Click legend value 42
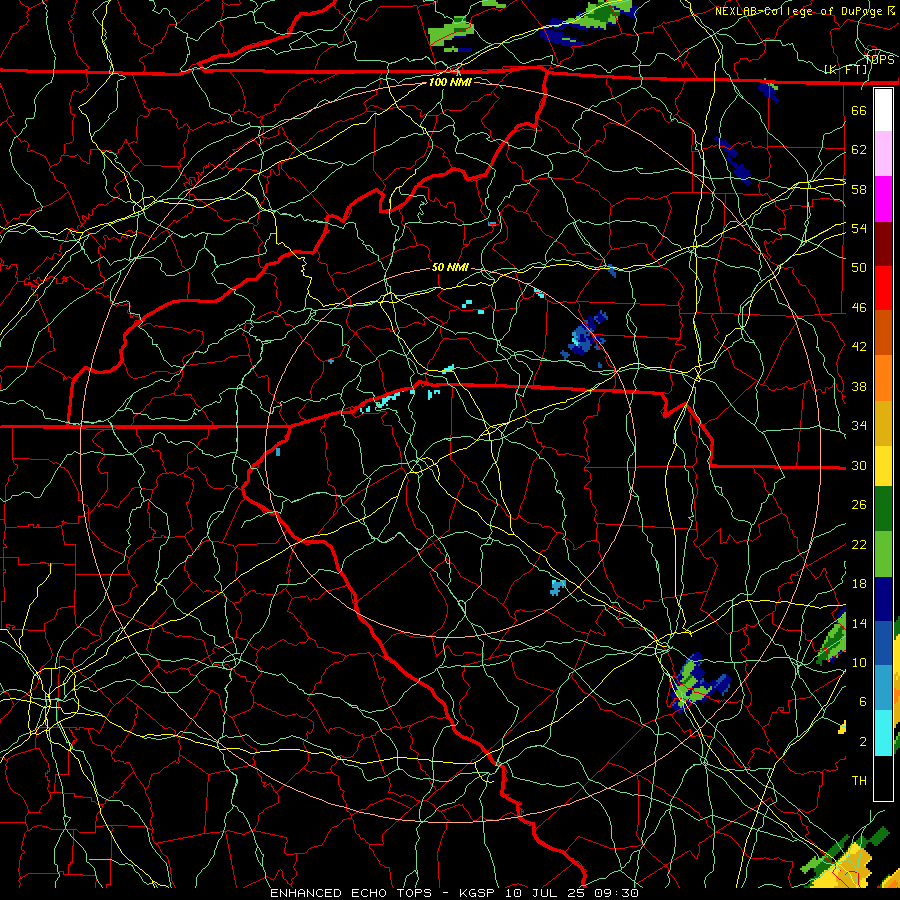900x900 pixels. tap(859, 347)
